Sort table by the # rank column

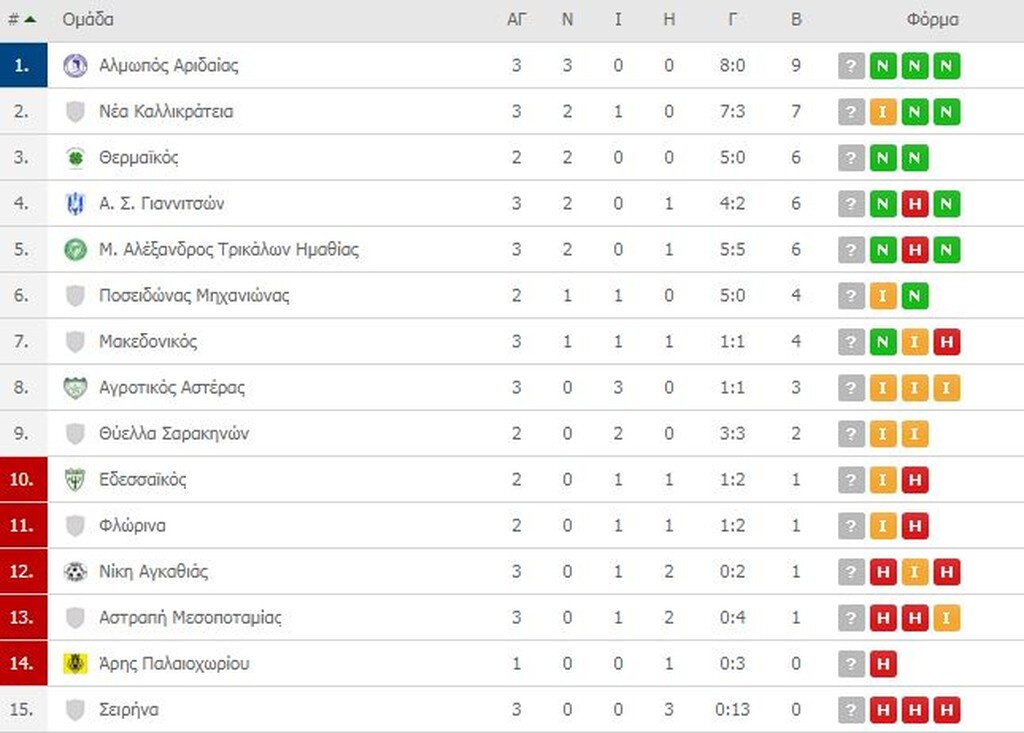click(x=22, y=19)
